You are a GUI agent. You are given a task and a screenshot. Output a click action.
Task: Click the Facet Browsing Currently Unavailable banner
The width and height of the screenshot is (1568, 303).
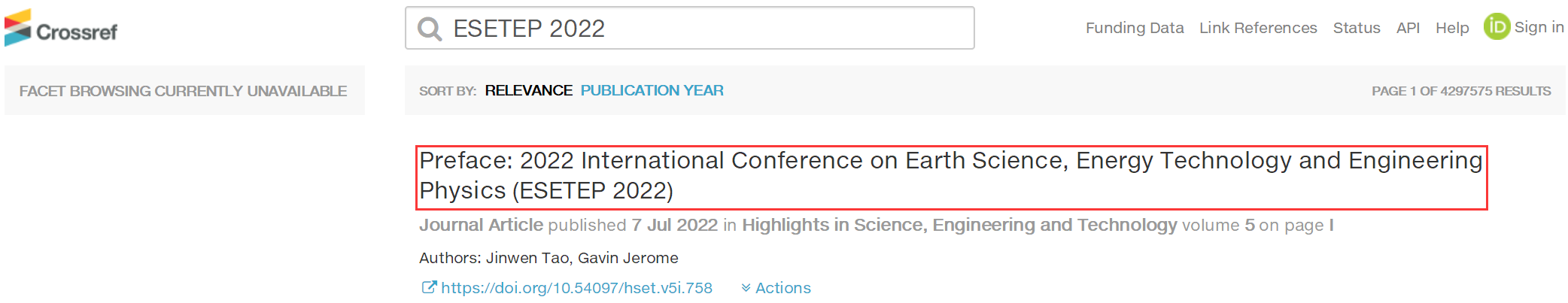(184, 90)
